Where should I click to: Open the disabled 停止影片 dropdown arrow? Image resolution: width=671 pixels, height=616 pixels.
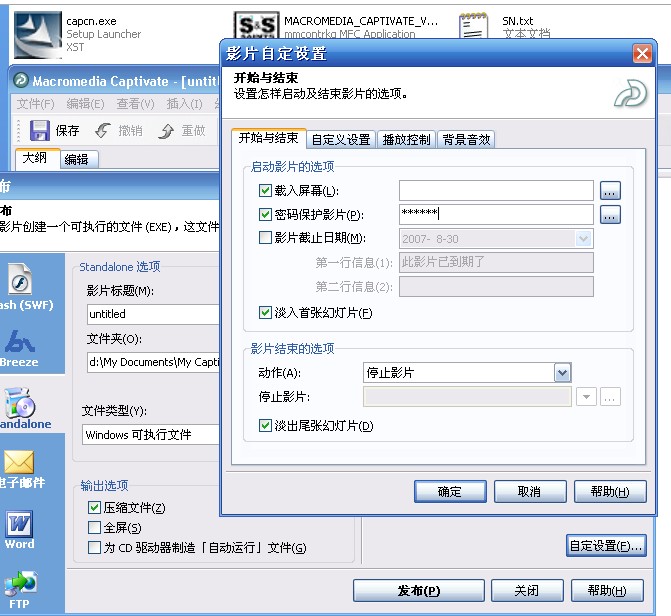pyautogui.click(x=586, y=397)
